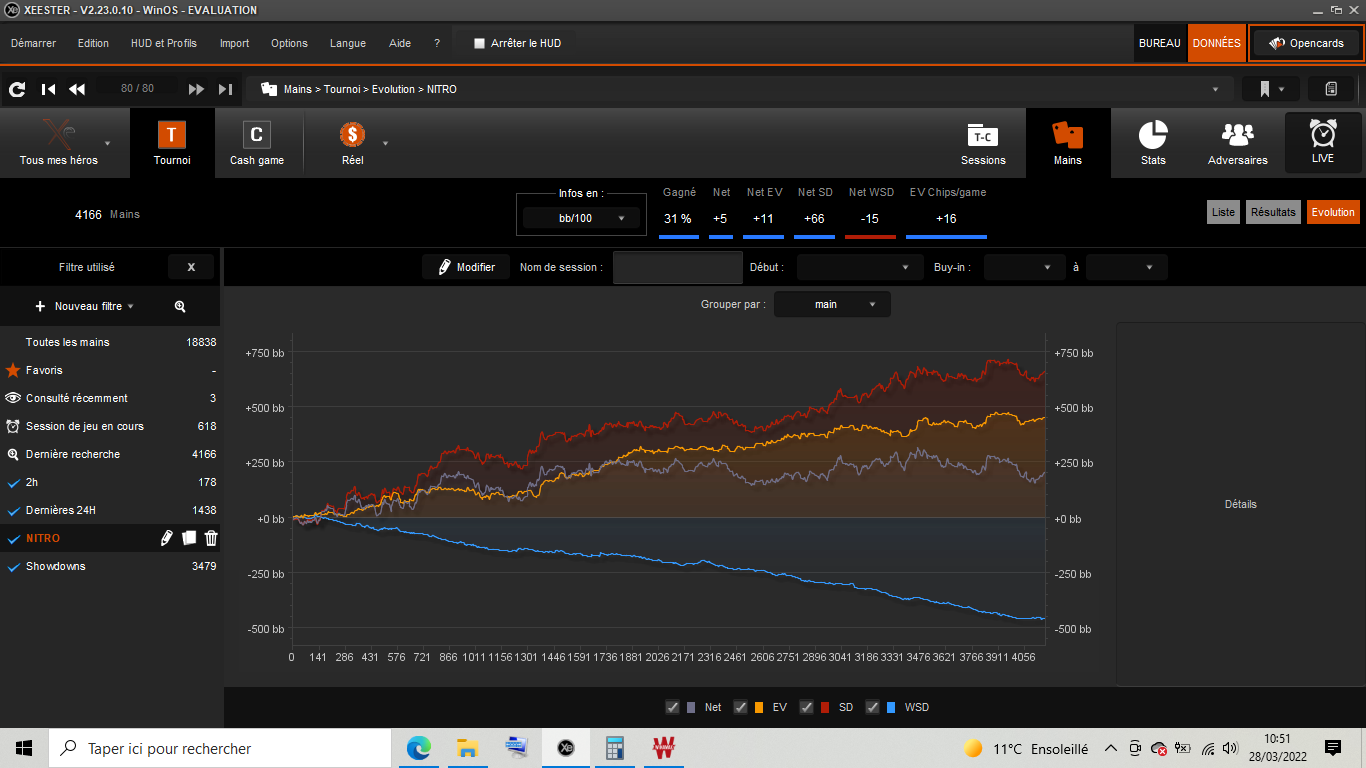Open the LIVE alarm clock view
This screenshot has height=768, width=1366.
(x=1323, y=143)
